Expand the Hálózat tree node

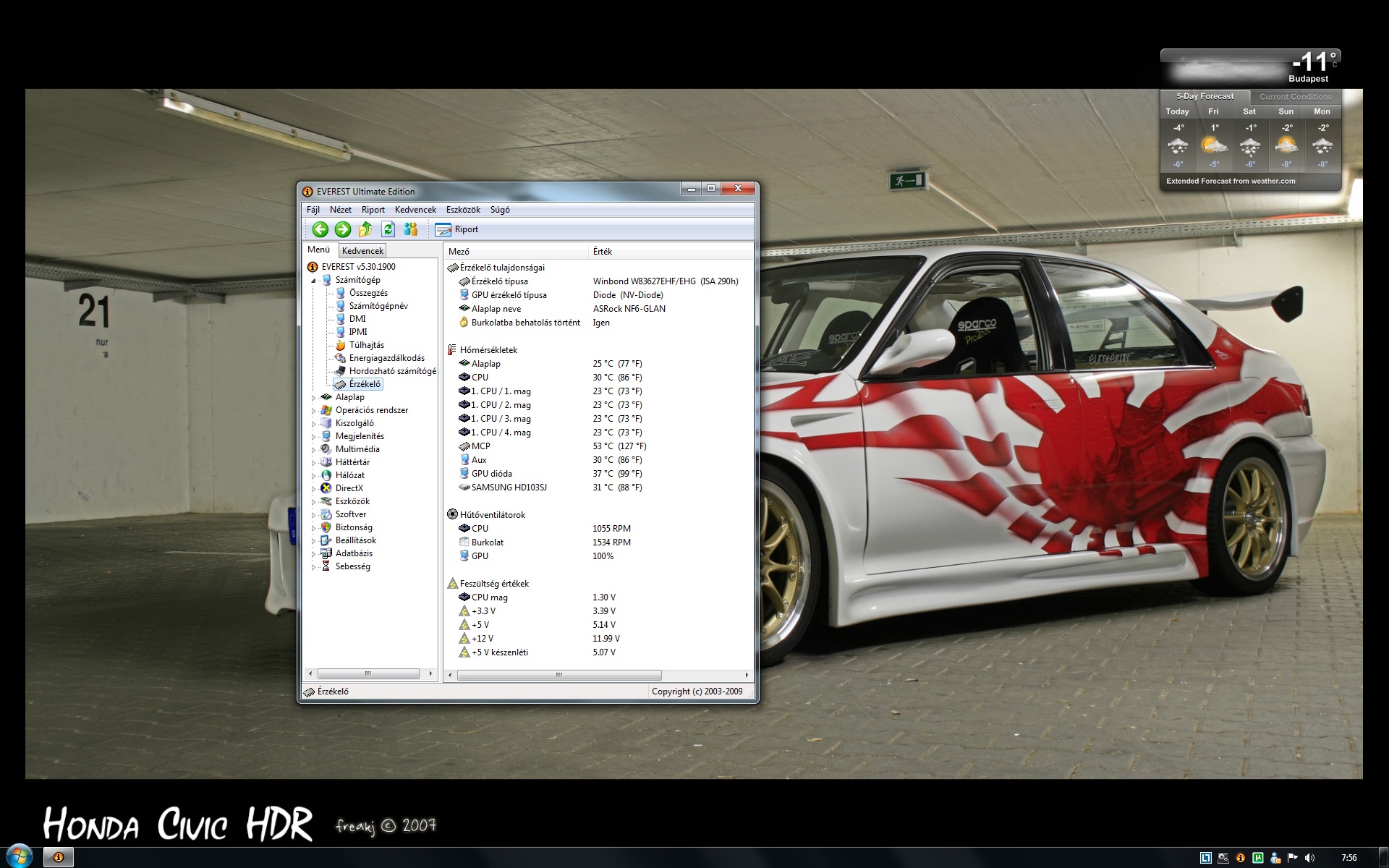coord(314,476)
